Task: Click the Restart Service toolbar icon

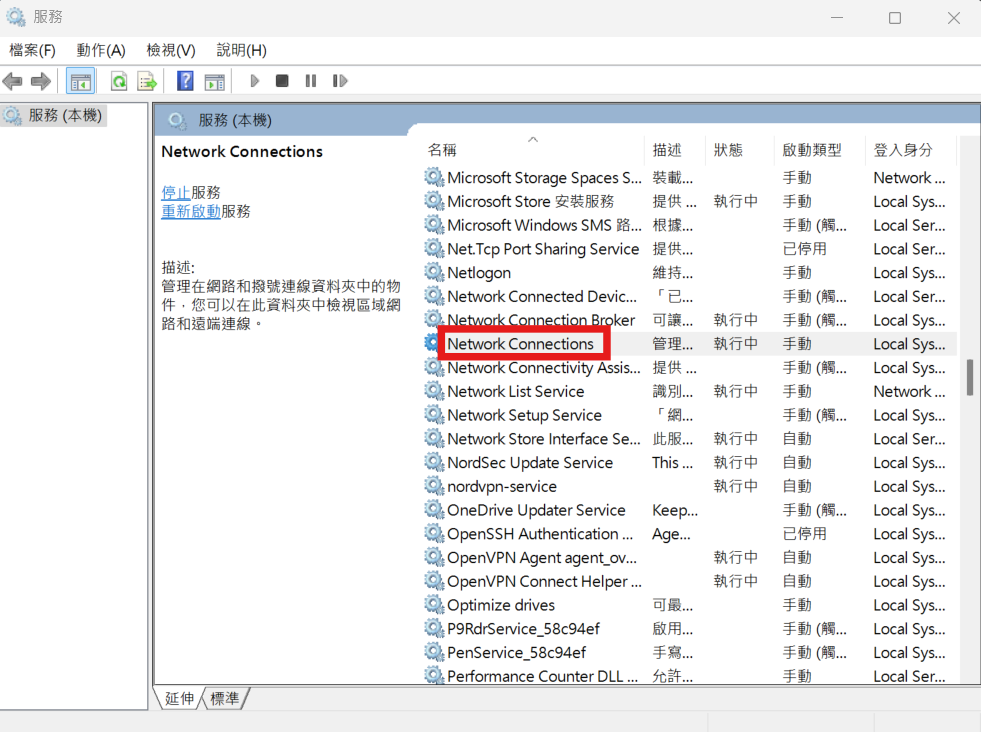Action: 340,81
